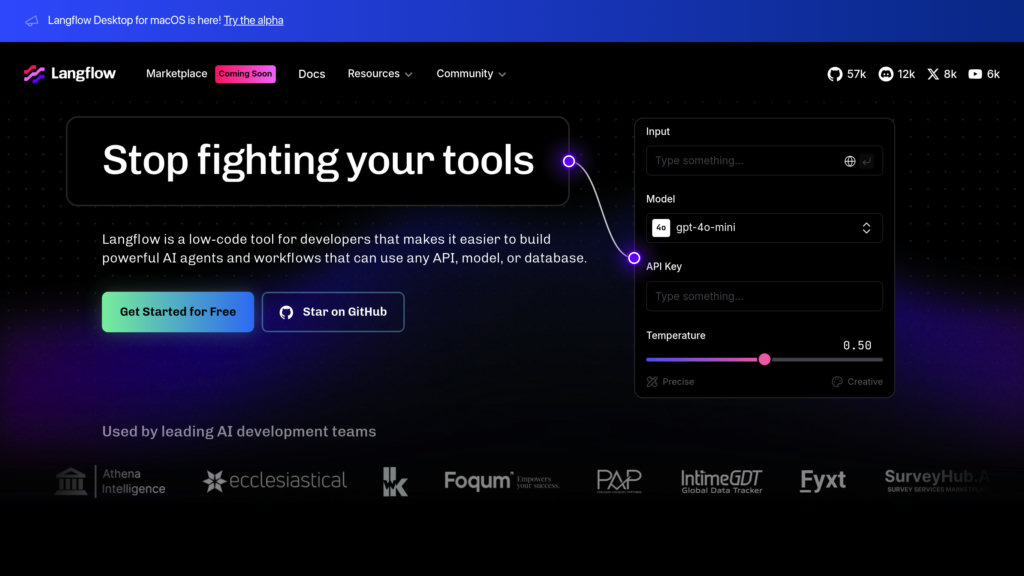
Task: Focus the API Key text field
Action: [x=764, y=296]
